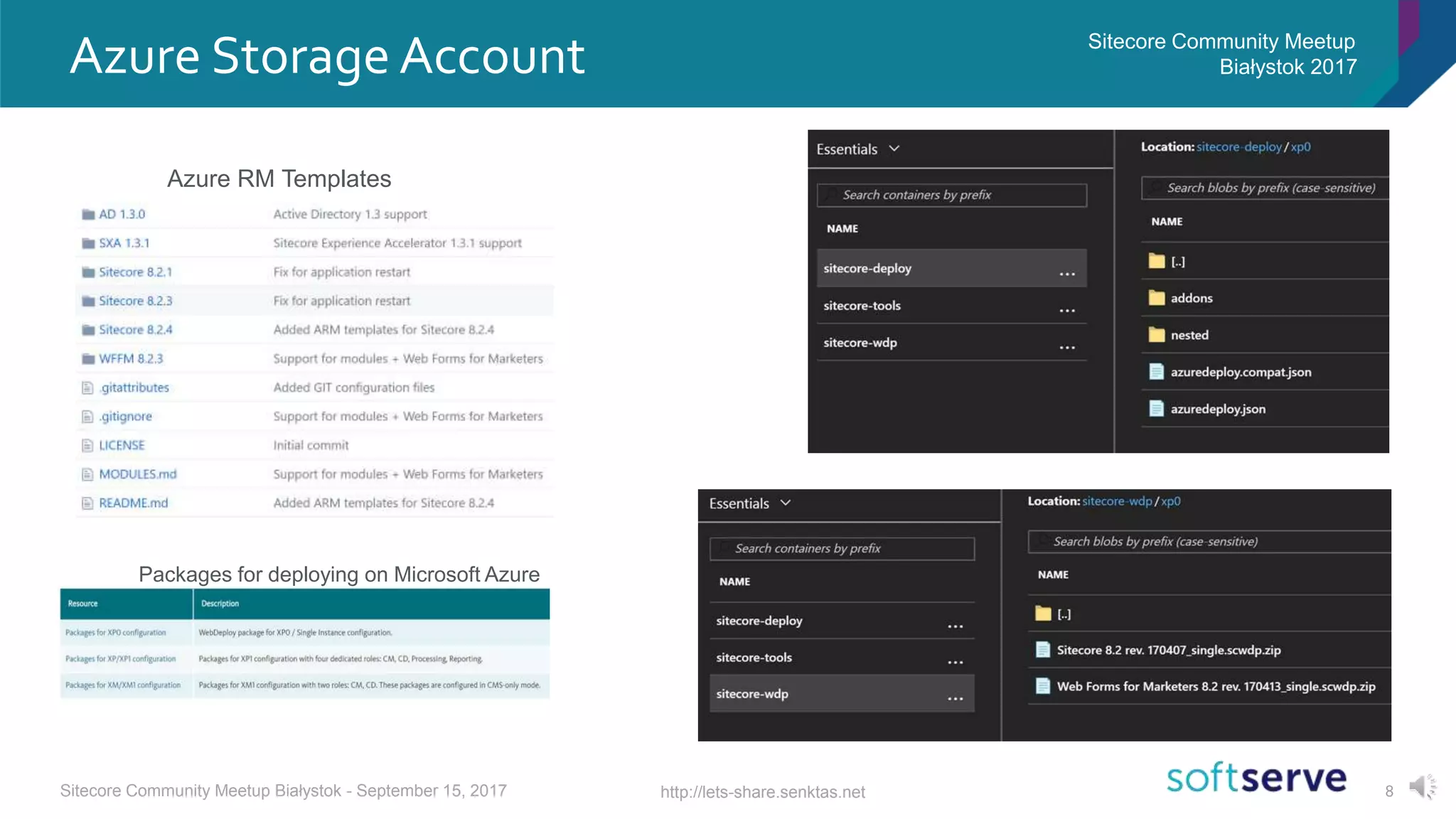Open ellipsis menu for selected sitecore-wdp container
The width and height of the screenshot is (1456, 819).
(x=955, y=699)
